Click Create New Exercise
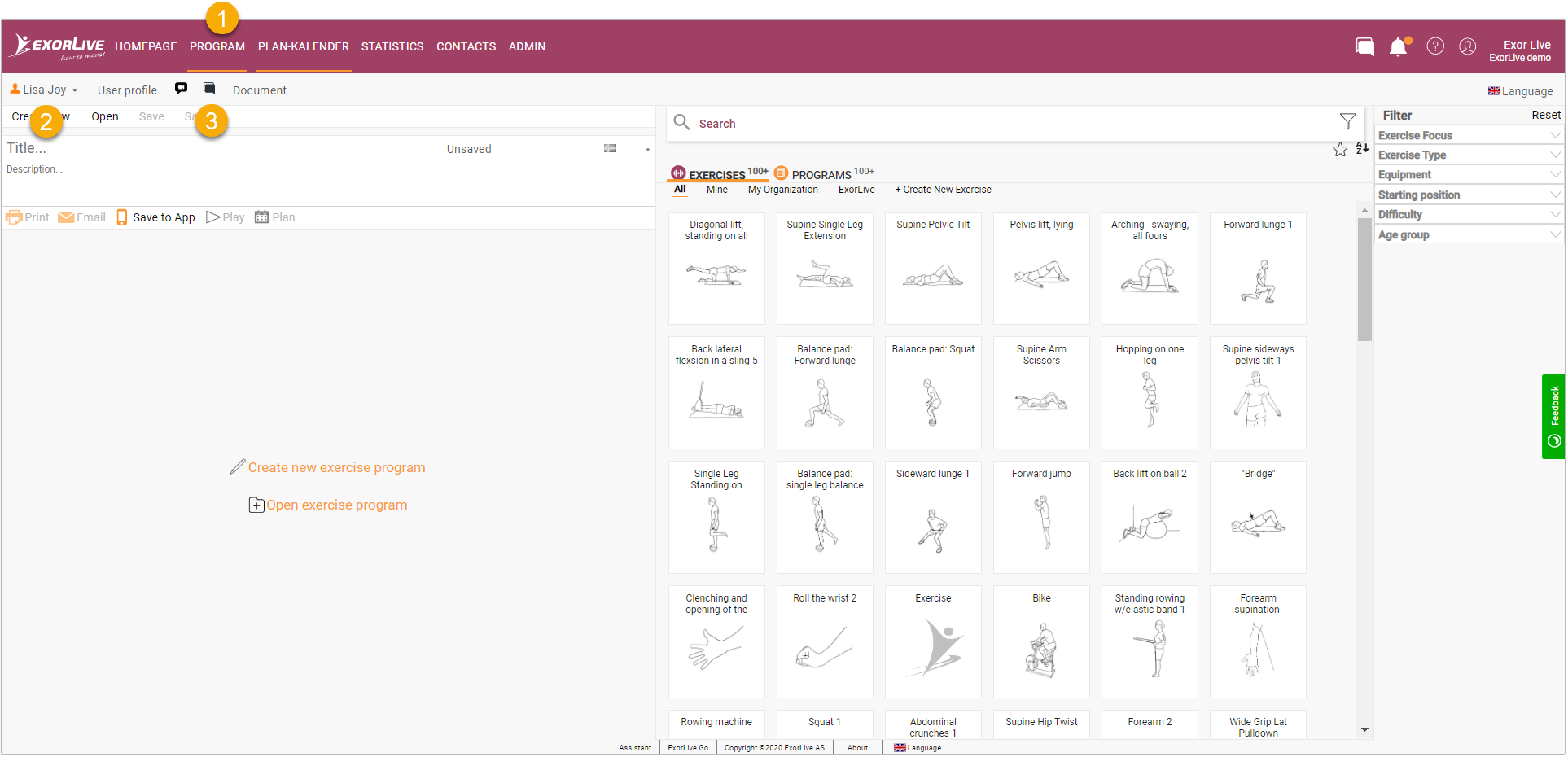Viewport: 1568px width, 757px height. click(944, 190)
